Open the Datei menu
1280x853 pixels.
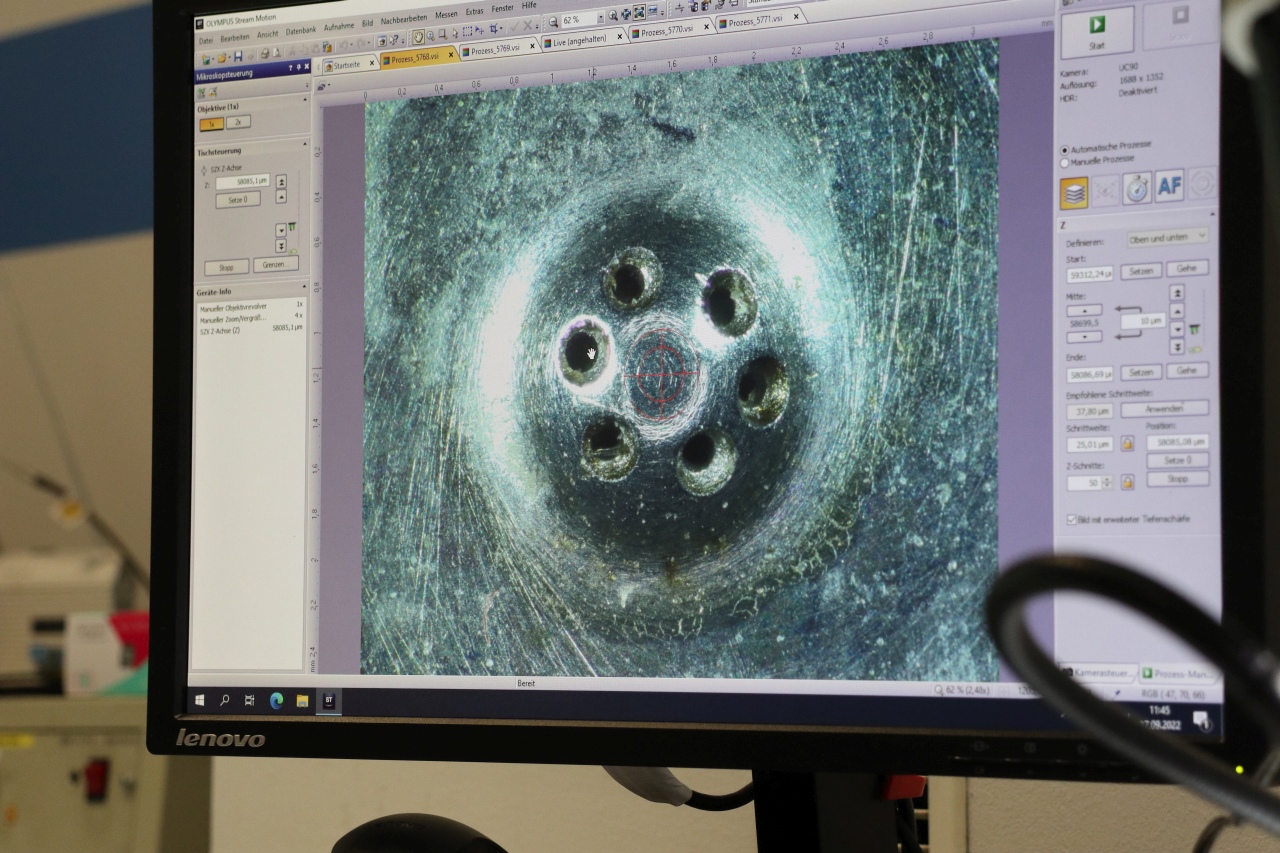[206, 41]
